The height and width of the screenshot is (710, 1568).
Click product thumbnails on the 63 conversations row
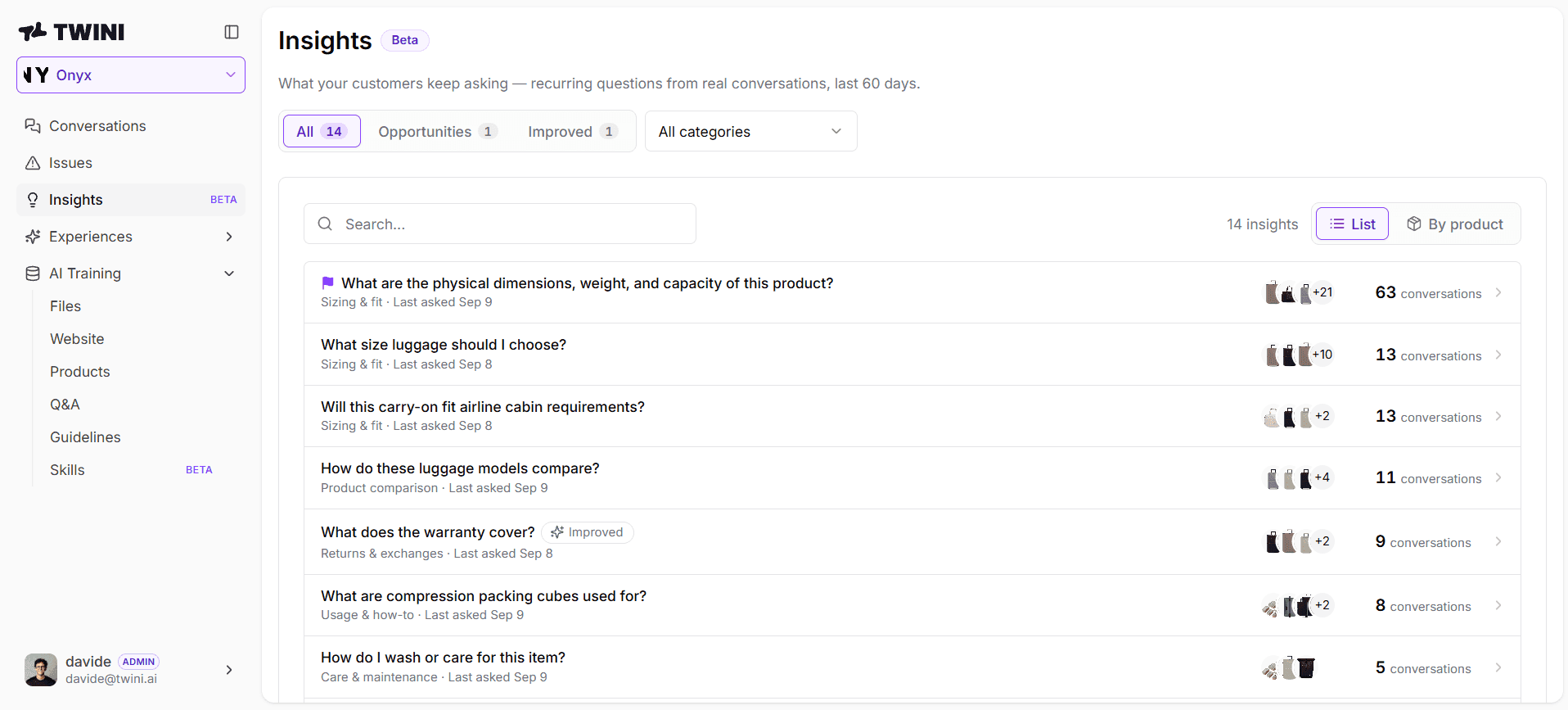pyautogui.click(x=1299, y=292)
